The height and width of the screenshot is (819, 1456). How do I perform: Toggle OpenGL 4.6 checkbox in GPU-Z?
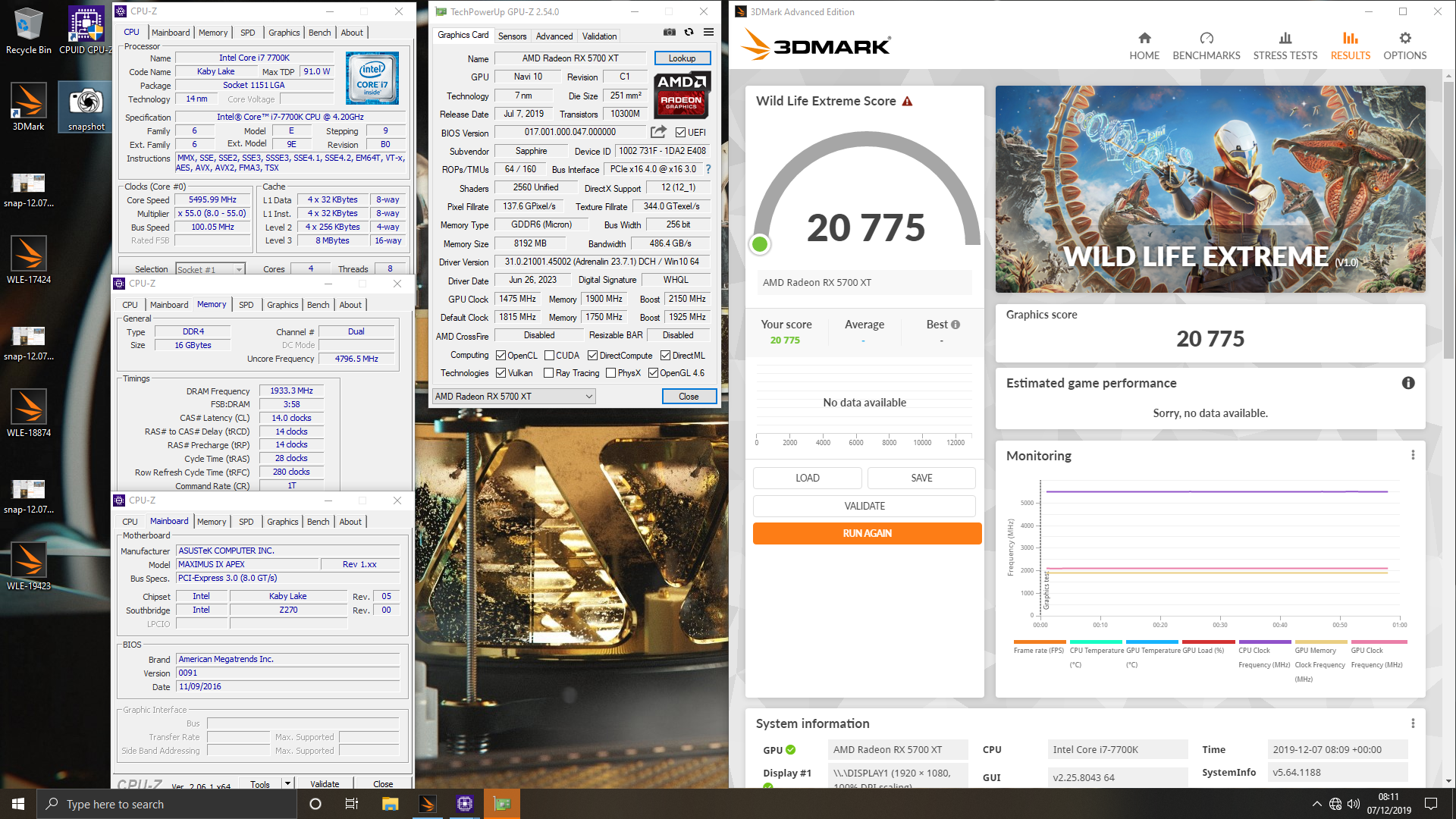(653, 373)
